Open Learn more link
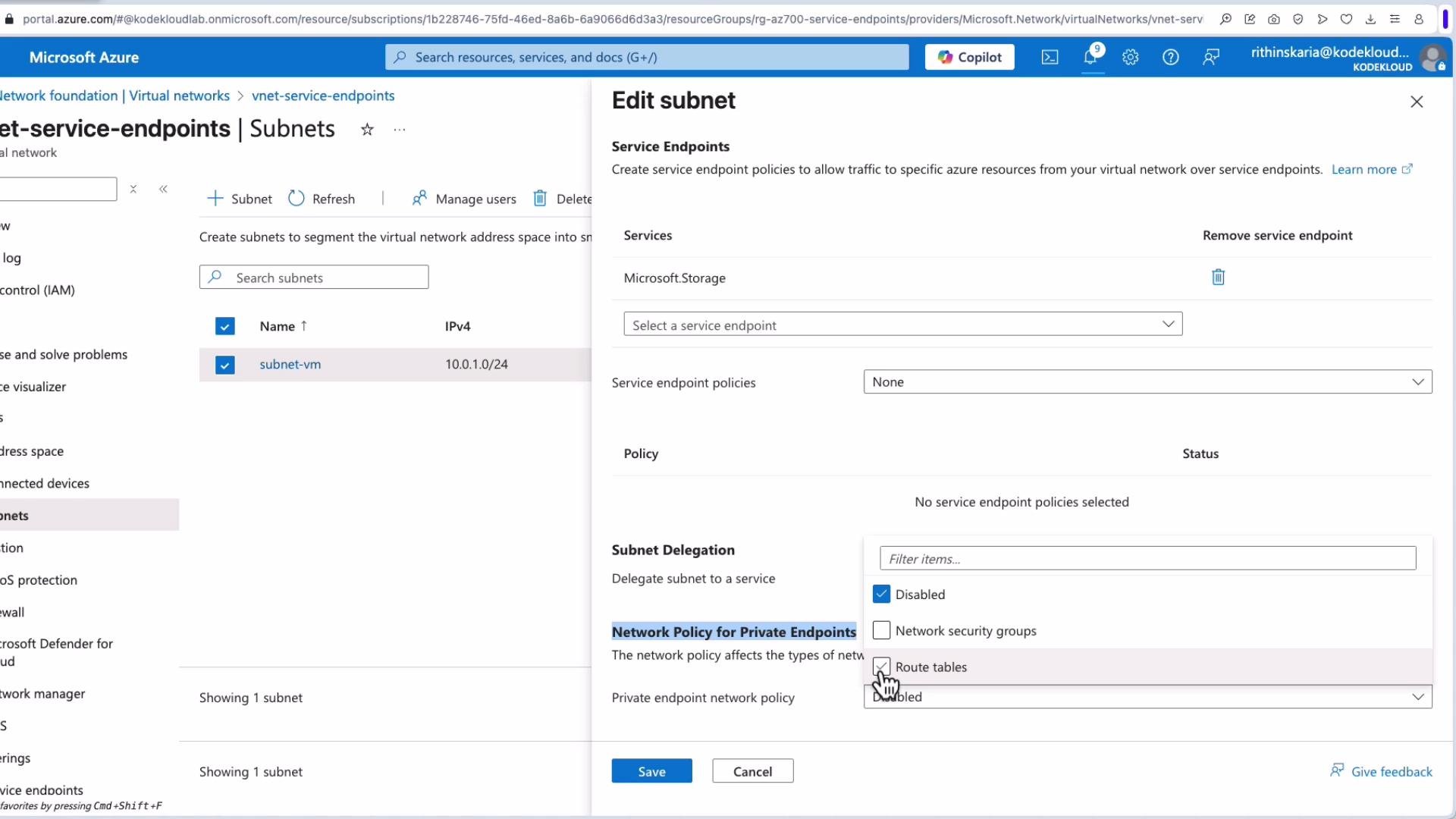Screen dimensions: 1456x819 (x=1372, y=169)
